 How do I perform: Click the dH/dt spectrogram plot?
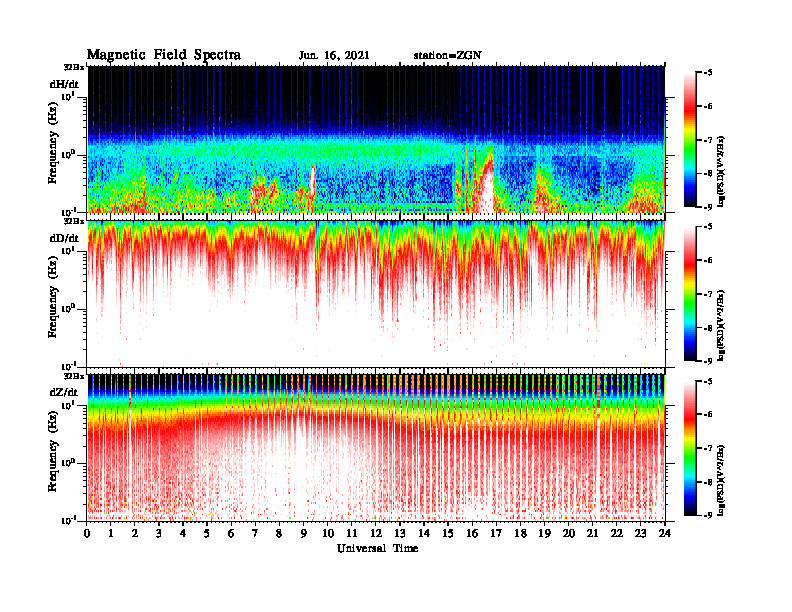(376, 139)
